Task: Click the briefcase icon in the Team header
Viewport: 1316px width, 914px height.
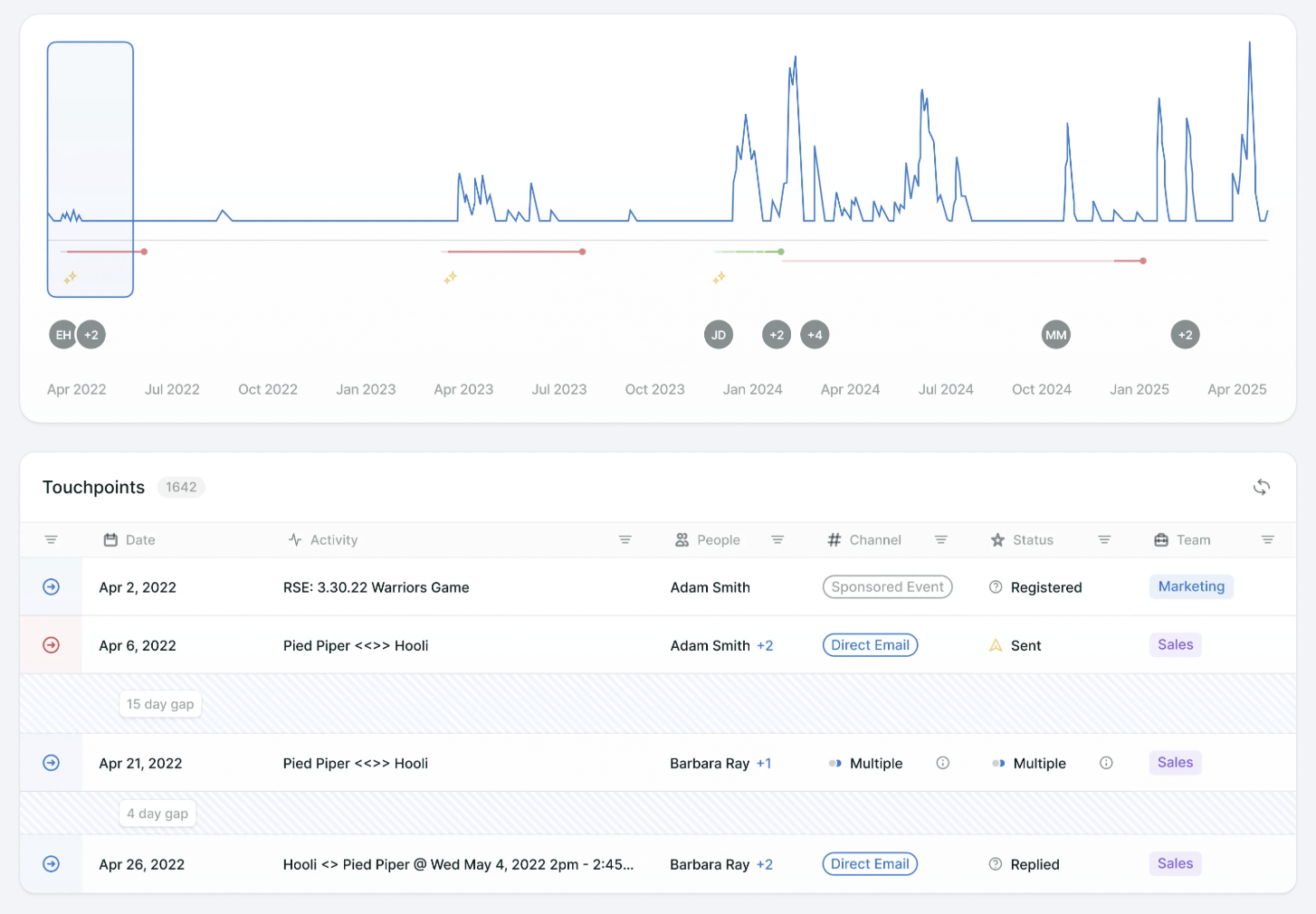Action: pyautogui.click(x=1160, y=539)
